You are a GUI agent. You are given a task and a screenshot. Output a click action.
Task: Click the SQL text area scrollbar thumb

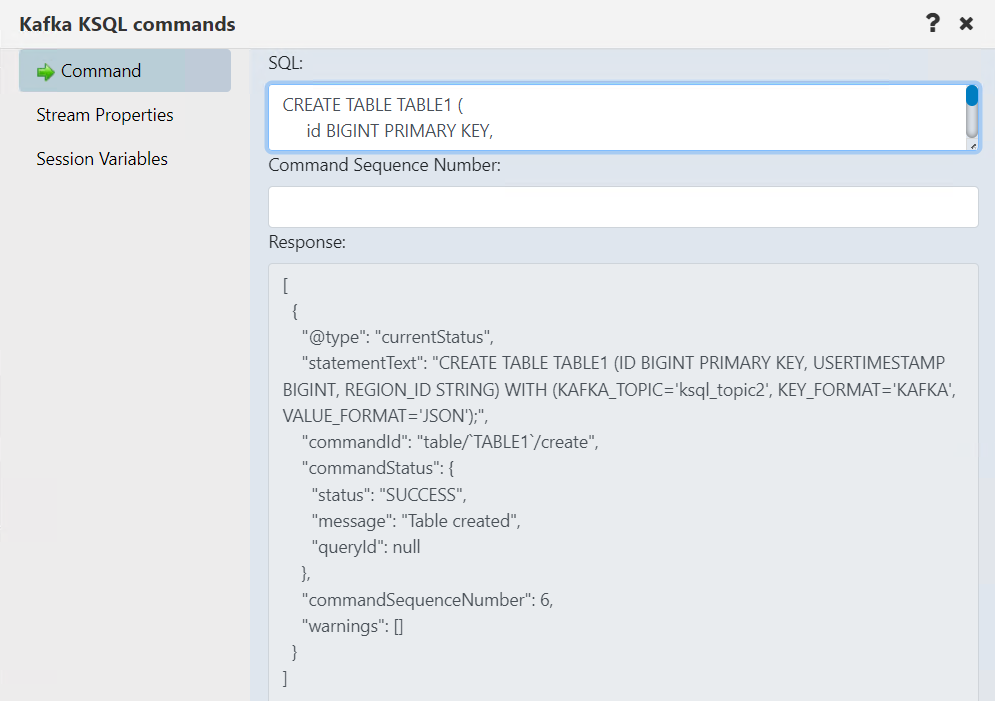[972, 96]
